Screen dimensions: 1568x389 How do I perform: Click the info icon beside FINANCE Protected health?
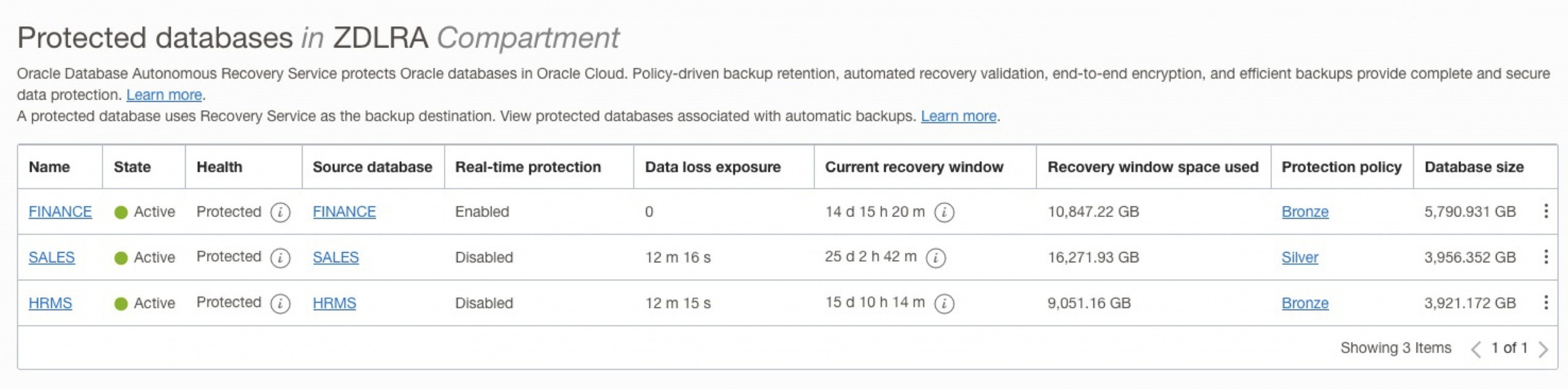point(280,211)
